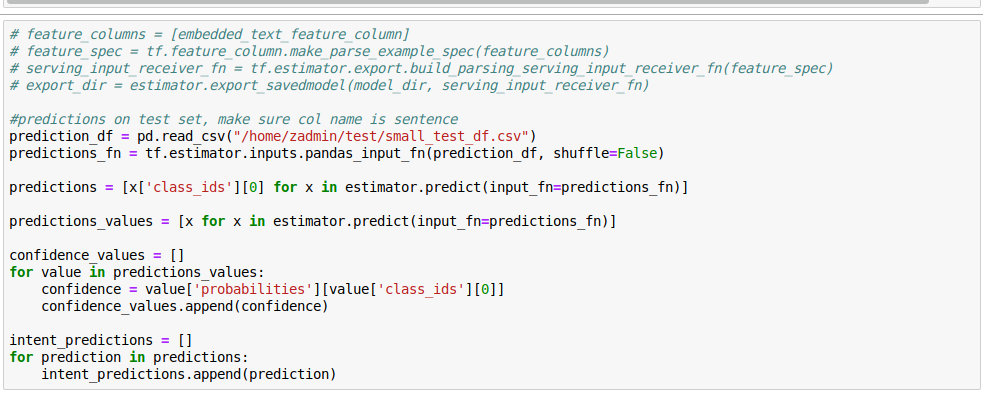Click the 'for prediction in predictions:' line

coord(129,357)
